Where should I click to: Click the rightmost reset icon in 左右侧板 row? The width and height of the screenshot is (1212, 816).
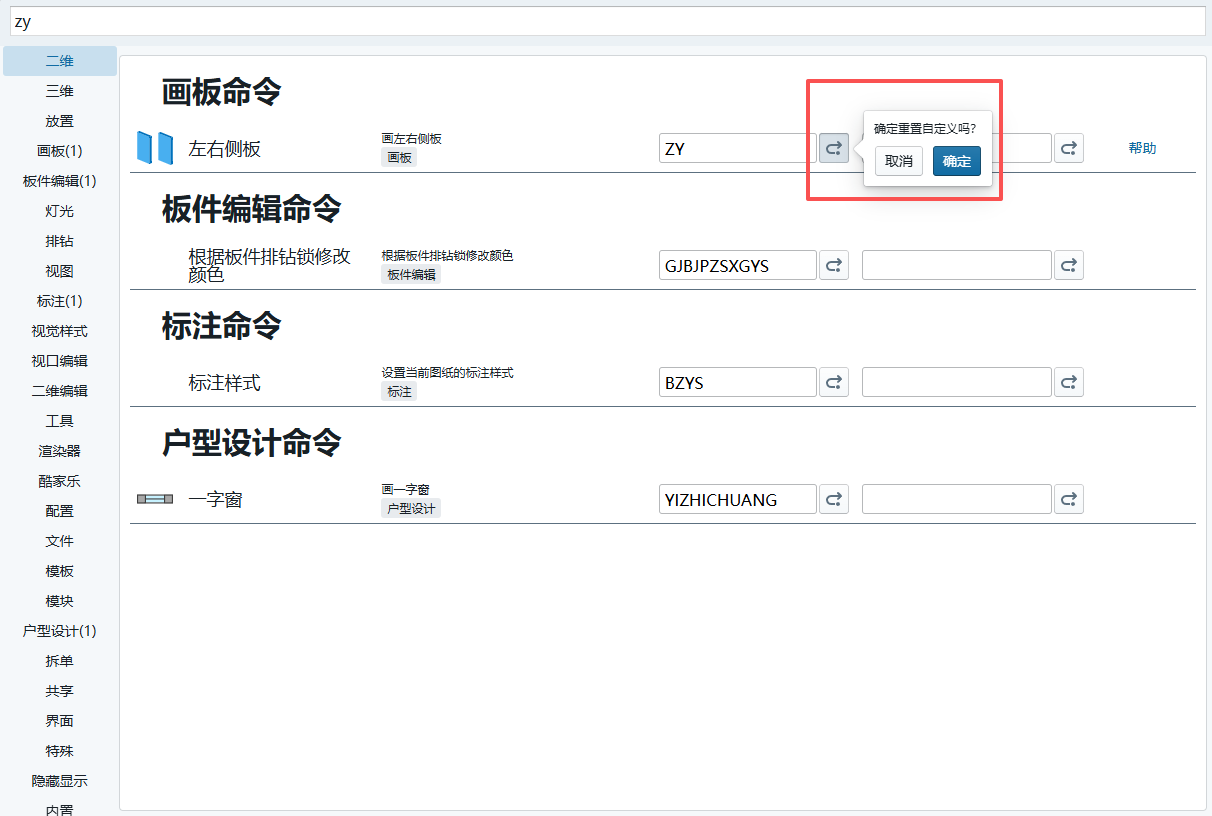point(1068,148)
